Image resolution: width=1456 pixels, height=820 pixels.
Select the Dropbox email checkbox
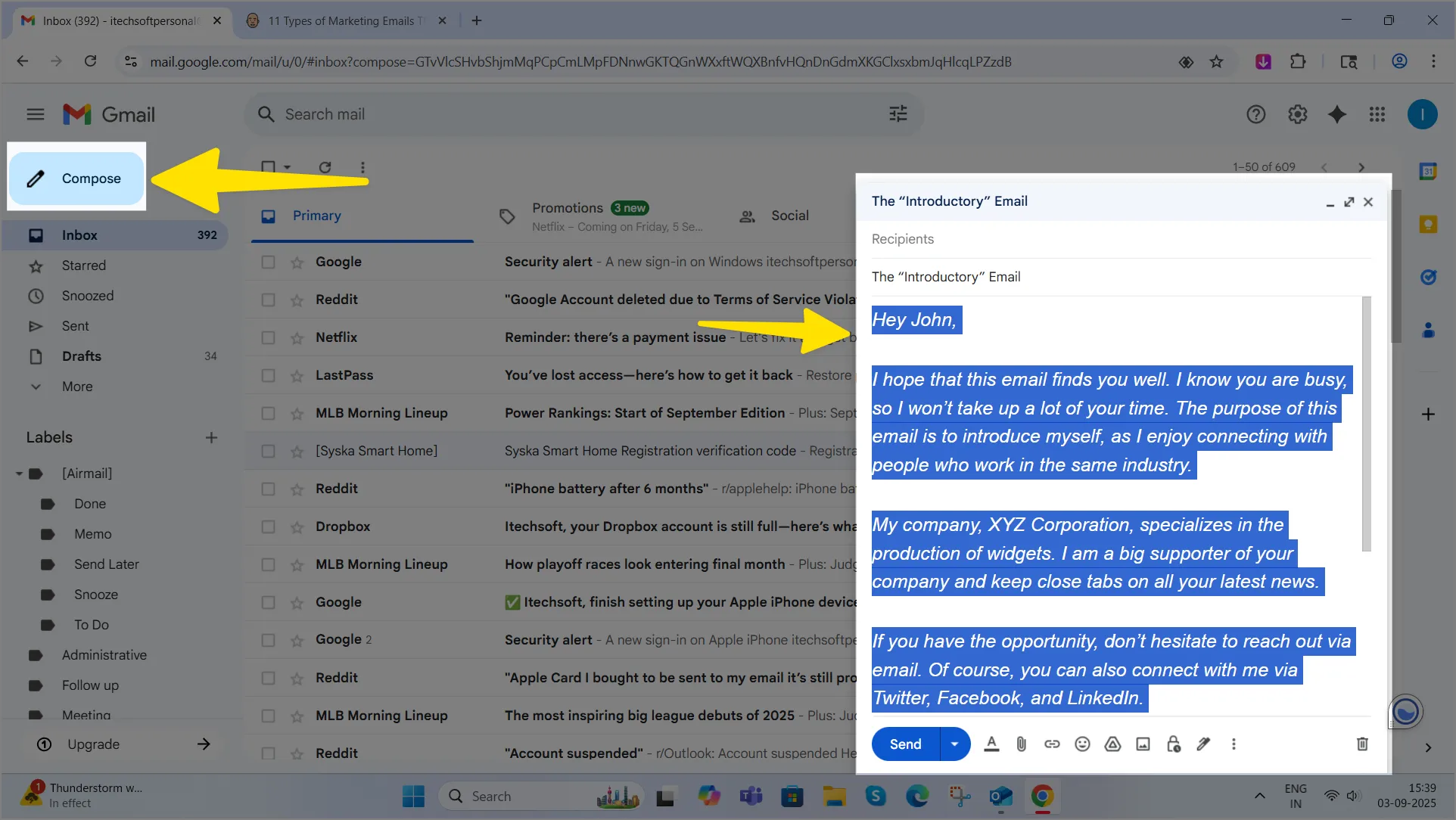click(x=268, y=526)
